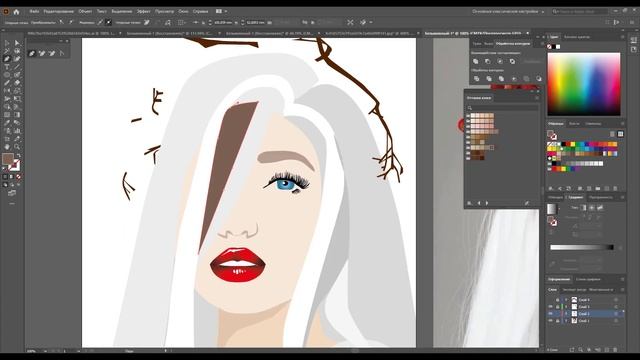Pick the Delete Anchor Point tool in pen flyout
Image resolution: width=640 pixels, height=360 pixels.
tap(52, 53)
